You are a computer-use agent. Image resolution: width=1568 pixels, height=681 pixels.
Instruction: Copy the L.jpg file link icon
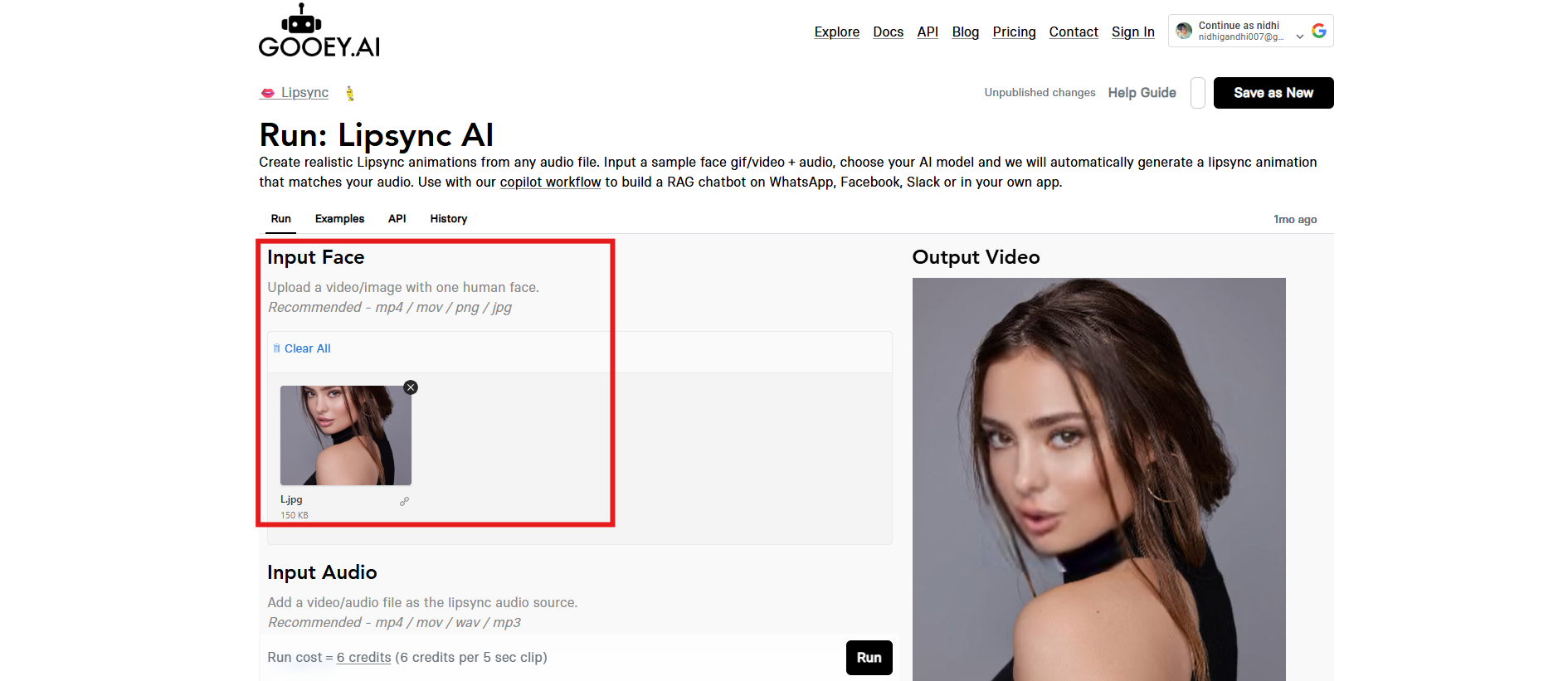pos(404,501)
